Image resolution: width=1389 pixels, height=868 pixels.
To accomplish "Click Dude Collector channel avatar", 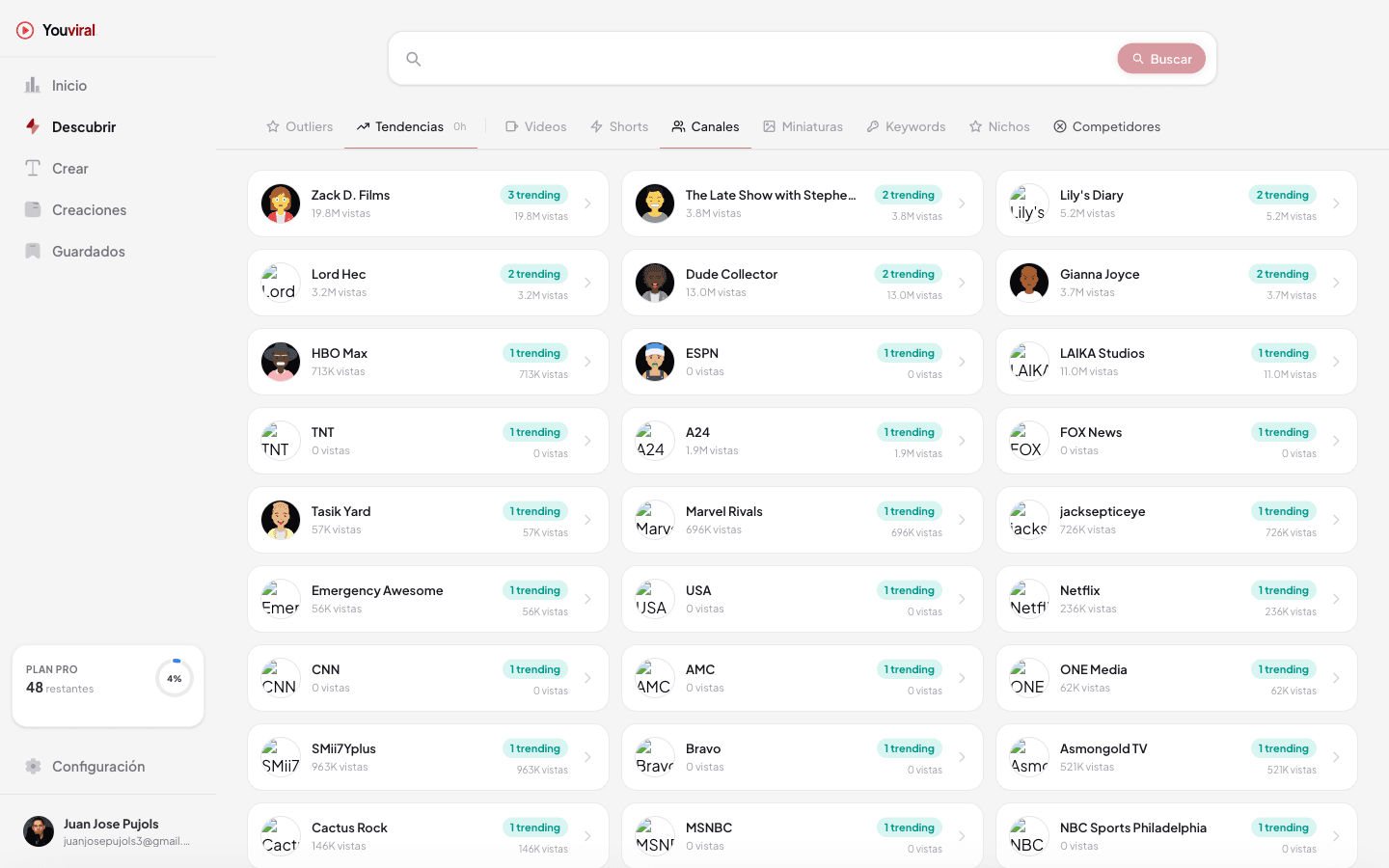I will point(655,283).
